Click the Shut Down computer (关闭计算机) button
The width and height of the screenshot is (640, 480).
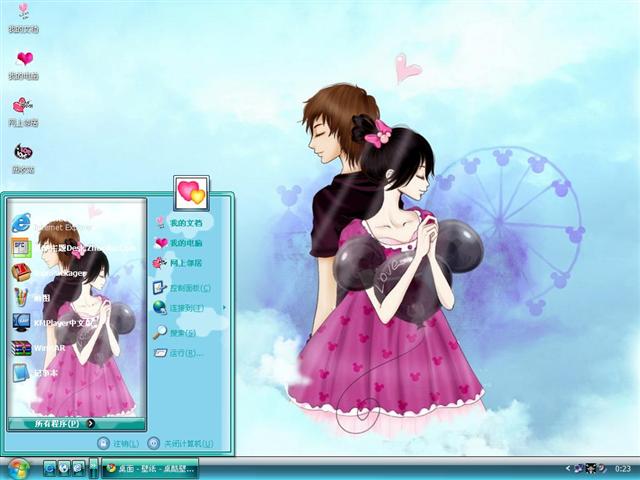point(180,443)
